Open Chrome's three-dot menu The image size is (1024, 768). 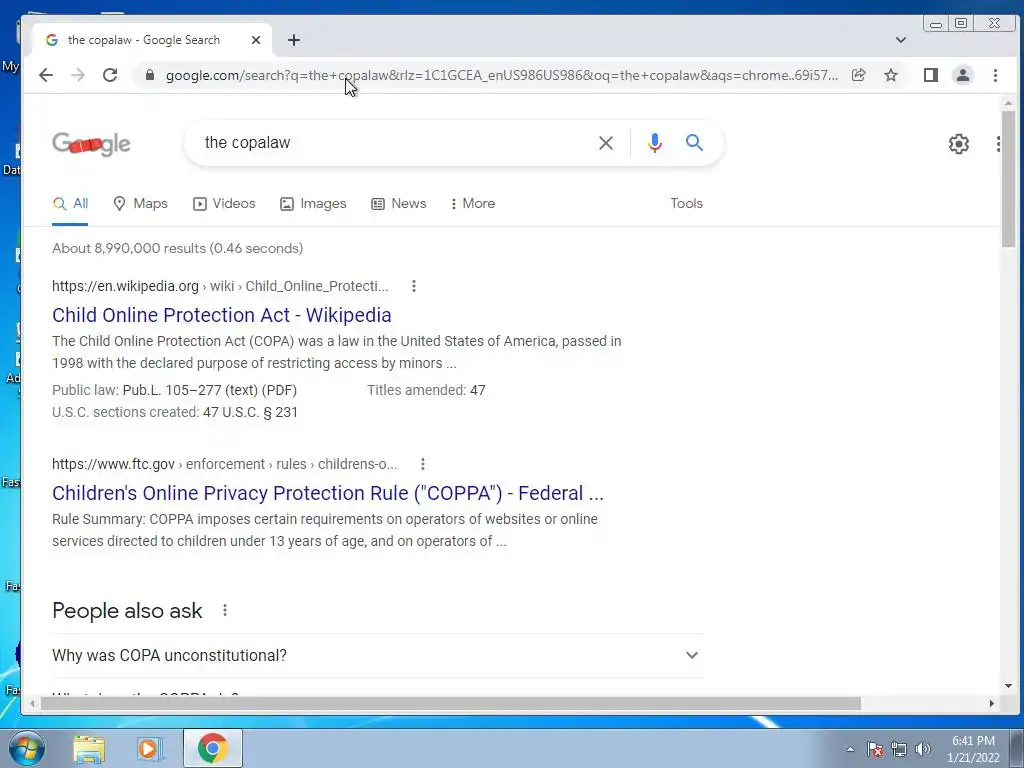click(995, 75)
